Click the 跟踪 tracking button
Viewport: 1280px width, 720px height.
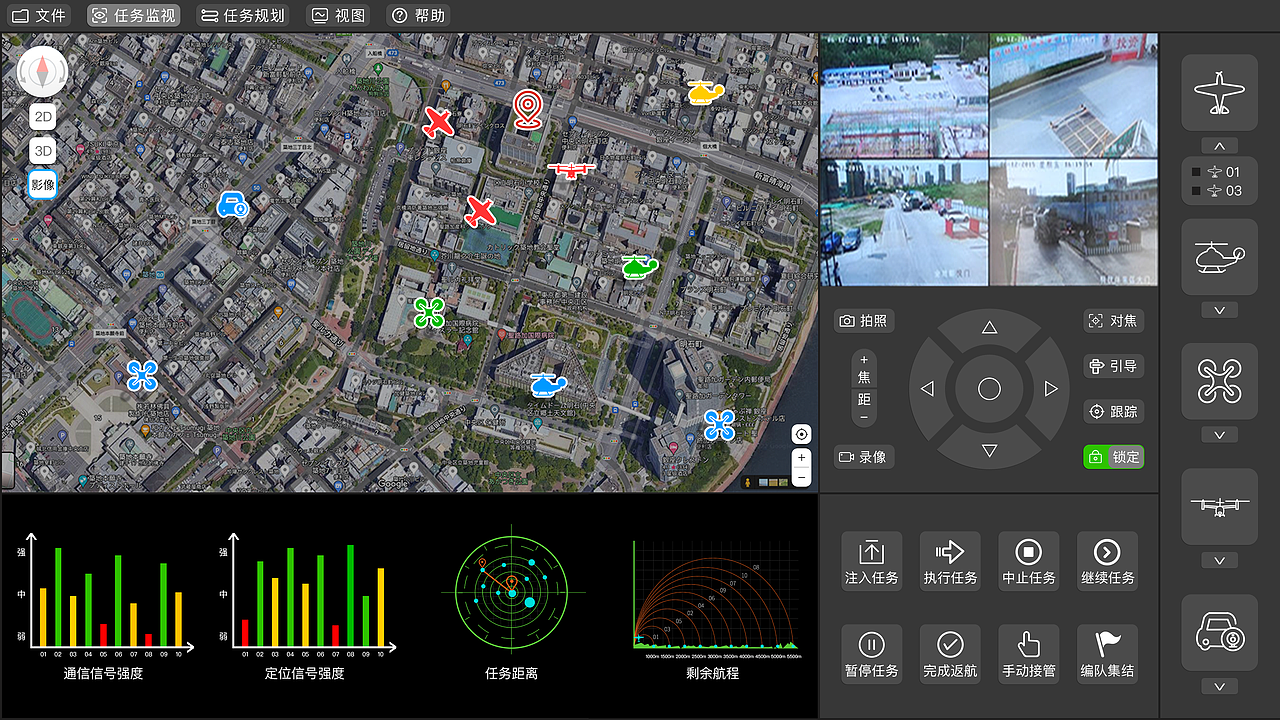(1113, 411)
